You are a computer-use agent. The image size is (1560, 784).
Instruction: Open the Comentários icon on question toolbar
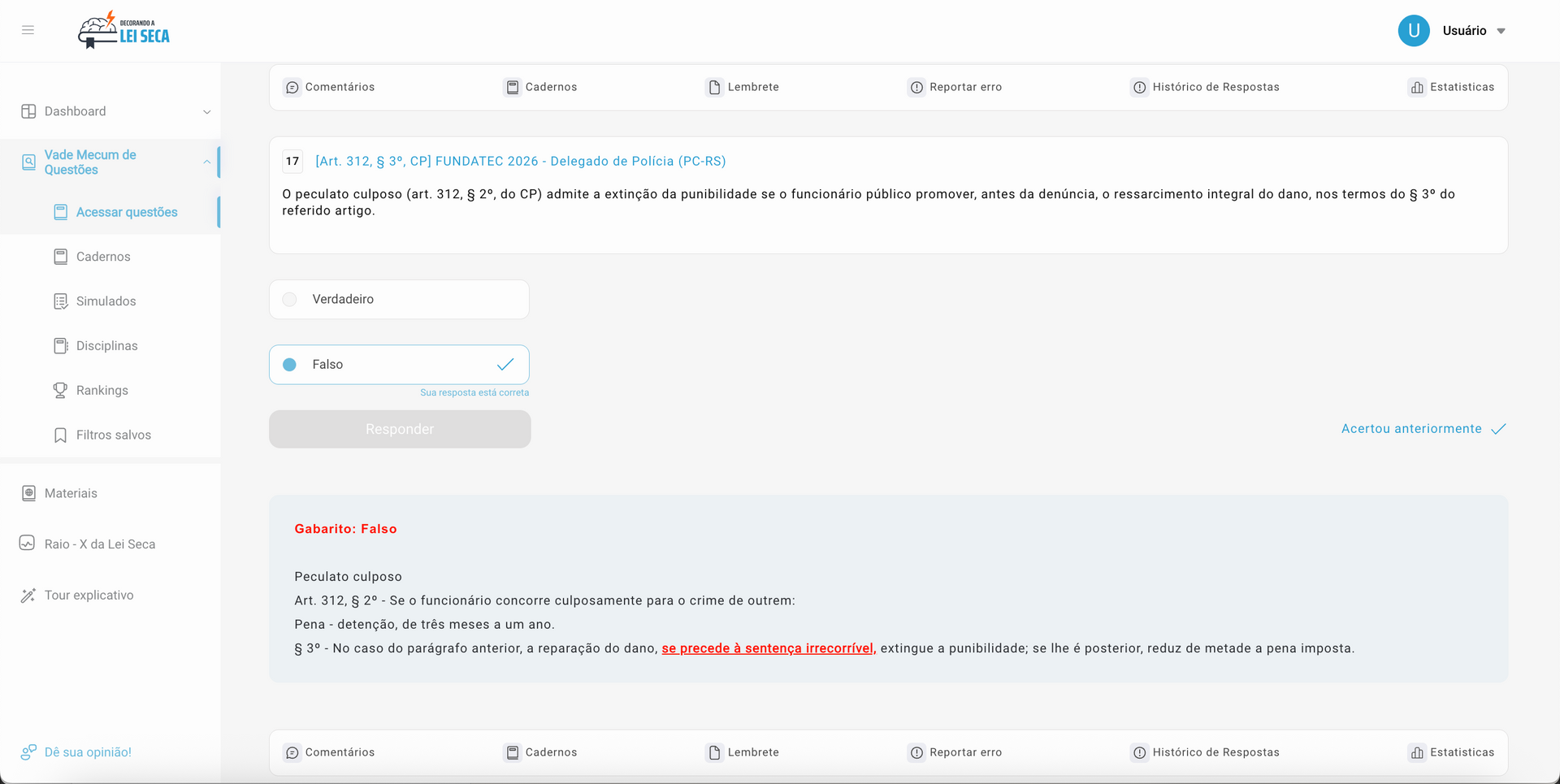tap(292, 87)
